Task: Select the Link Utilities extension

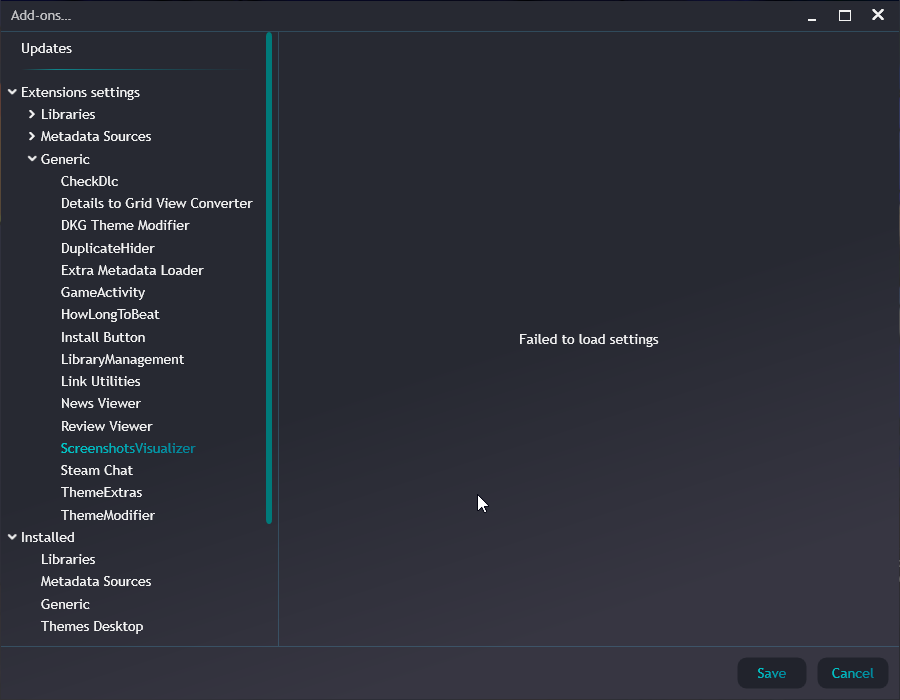Action: coord(100,381)
